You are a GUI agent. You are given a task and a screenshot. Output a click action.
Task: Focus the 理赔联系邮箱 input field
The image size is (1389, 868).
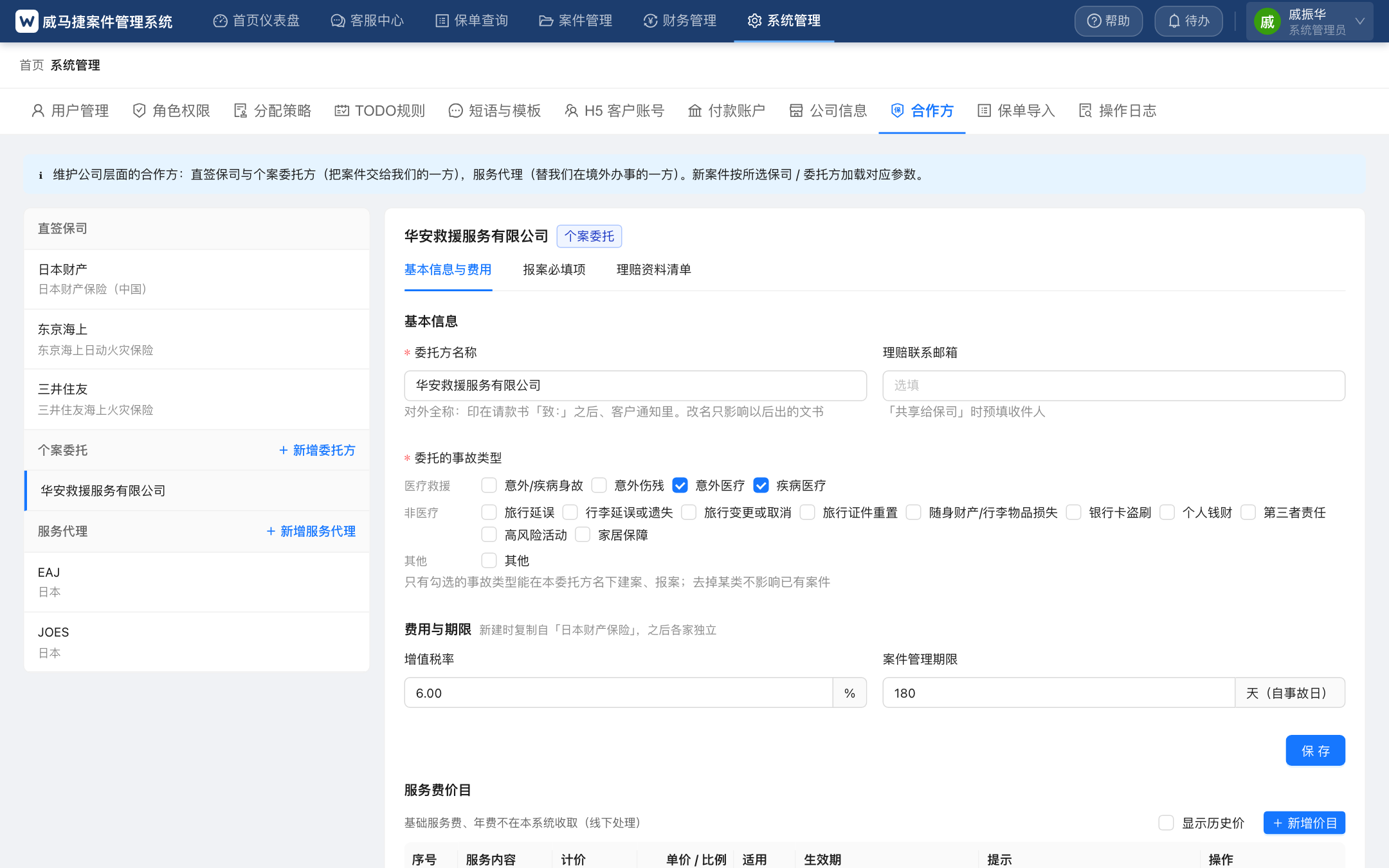[x=1114, y=386]
